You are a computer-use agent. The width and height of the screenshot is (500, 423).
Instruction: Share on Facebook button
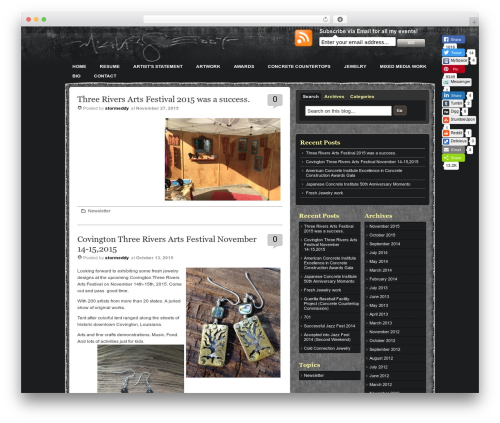453,39
